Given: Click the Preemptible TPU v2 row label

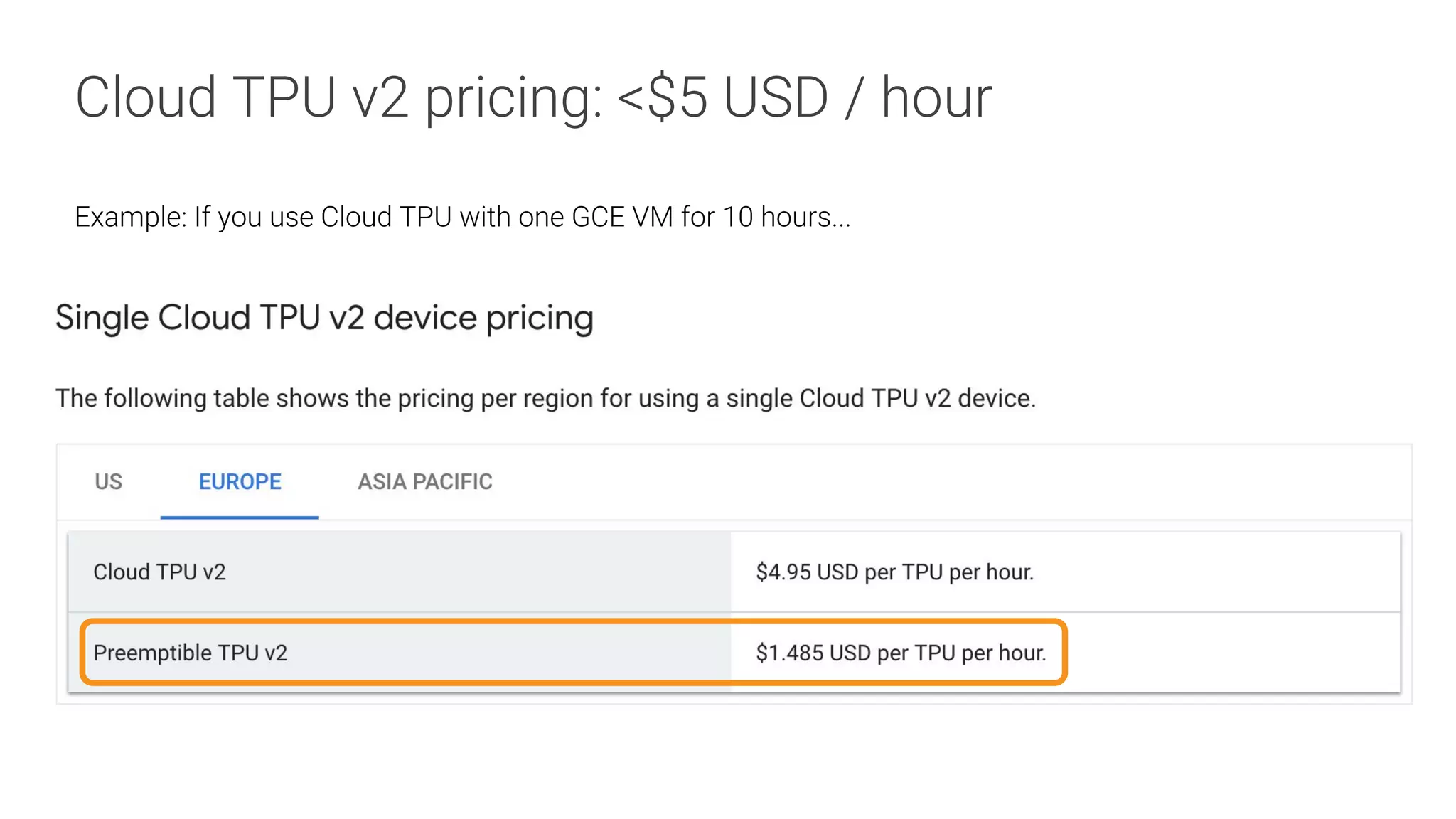Looking at the screenshot, I should click(190, 653).
